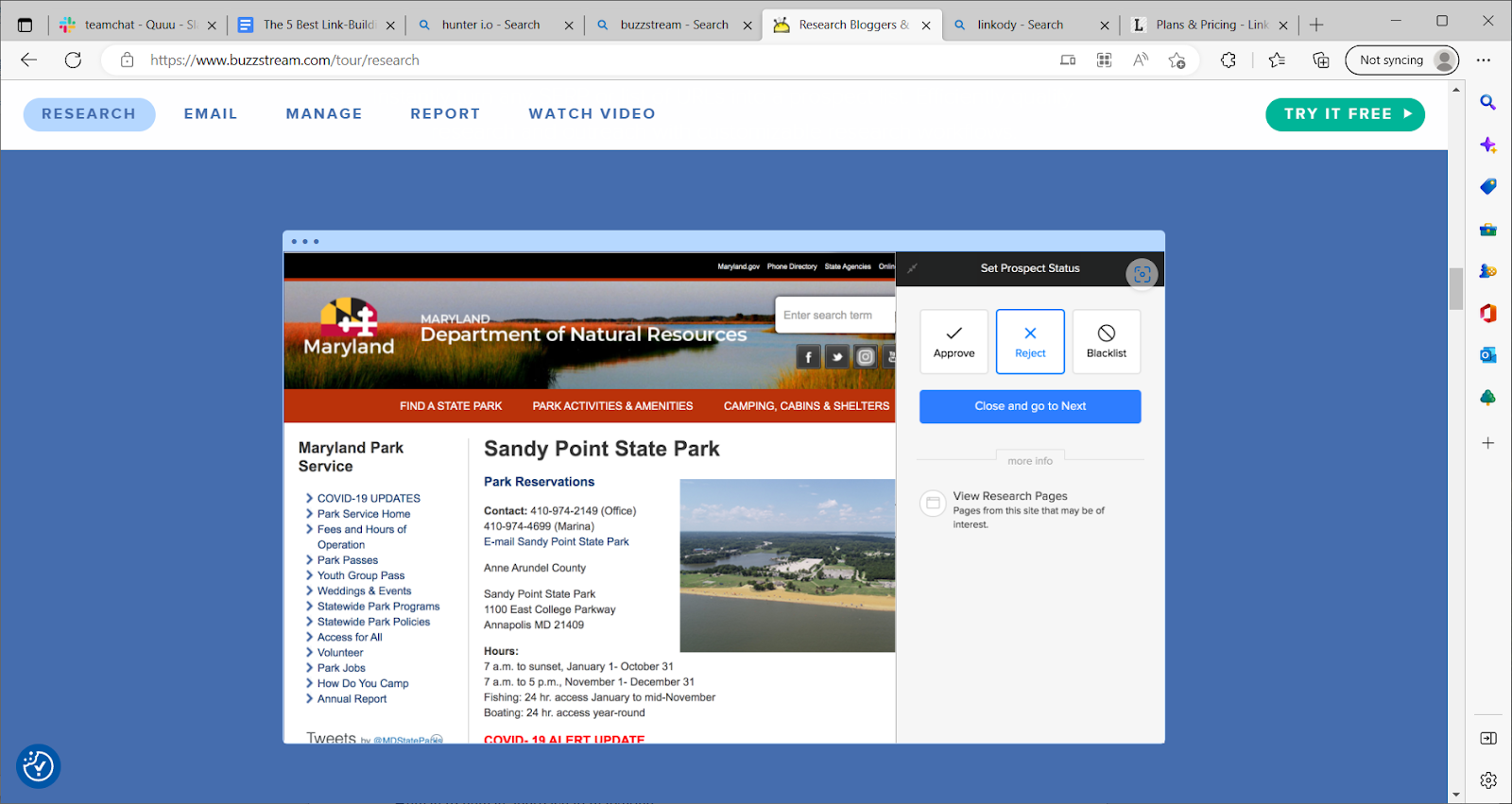
Task: Select the Reject prospect status
Action: point(1030,342)
